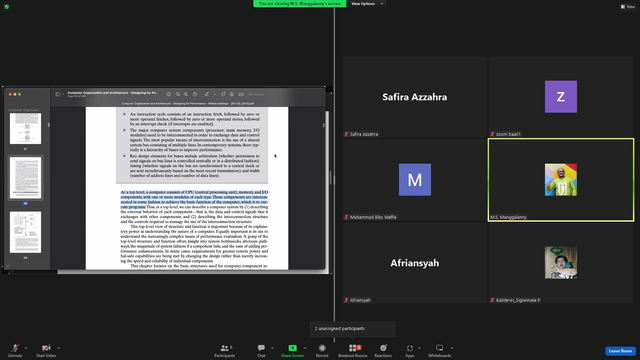Expand share options arrow beside Share Screen
This screenshot has height=360, width=640.
(305, 348)
